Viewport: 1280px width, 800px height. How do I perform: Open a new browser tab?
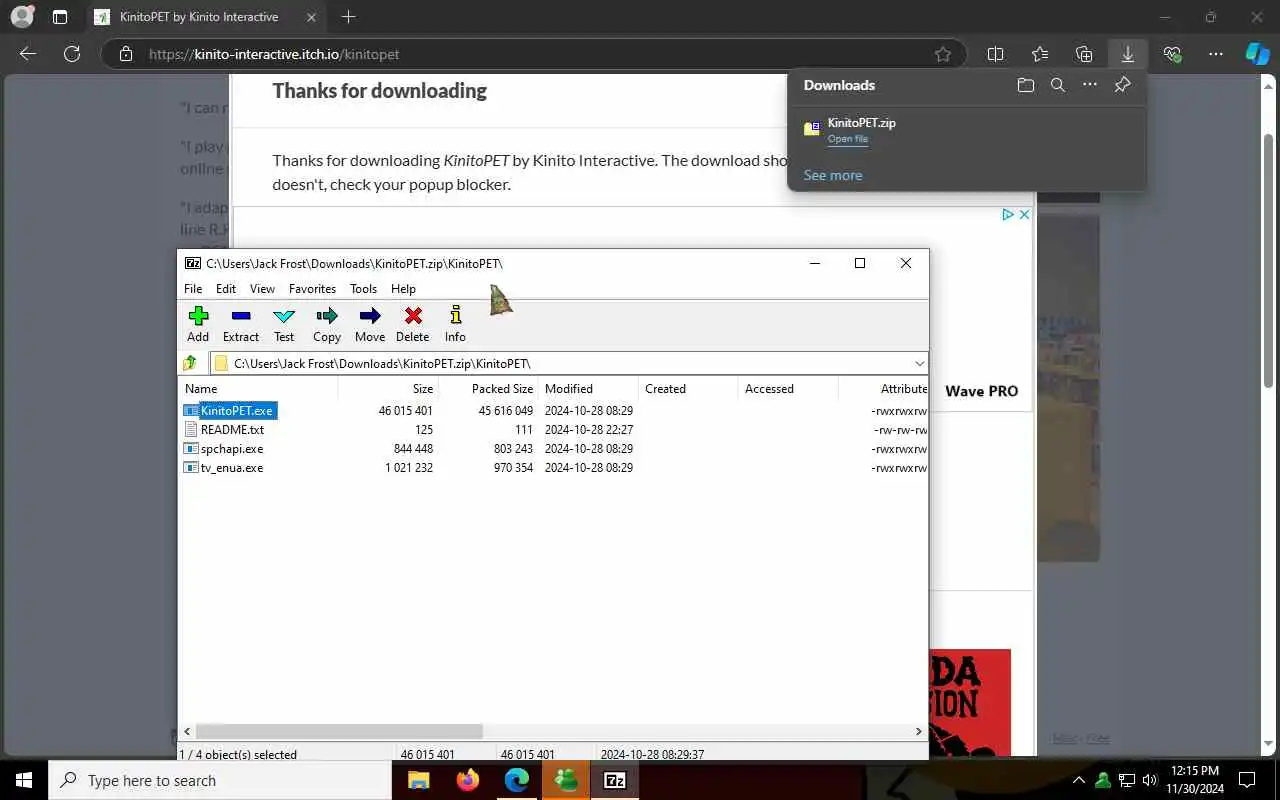[348, 17]
